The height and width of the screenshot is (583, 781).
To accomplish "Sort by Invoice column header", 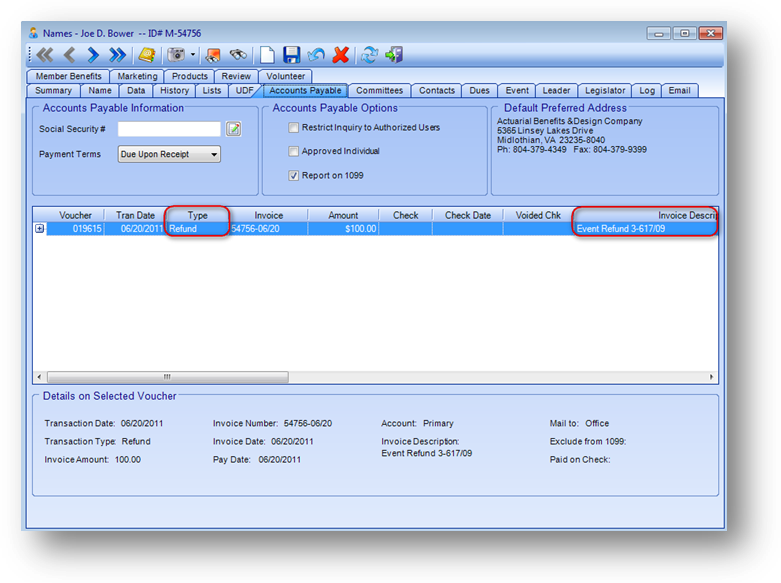I will click(x=268, y=215).
